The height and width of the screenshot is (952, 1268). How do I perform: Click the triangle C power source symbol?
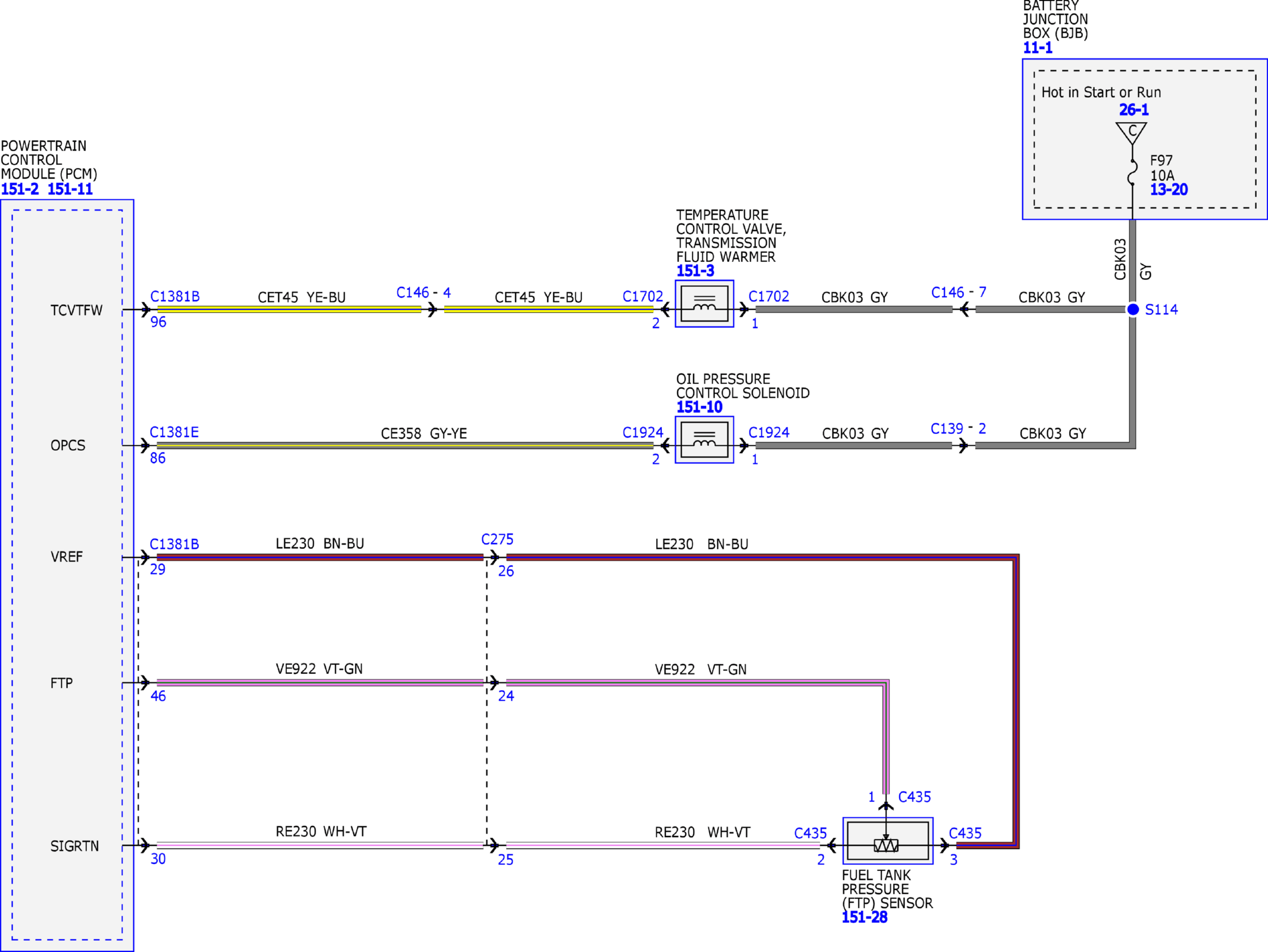1132,133
